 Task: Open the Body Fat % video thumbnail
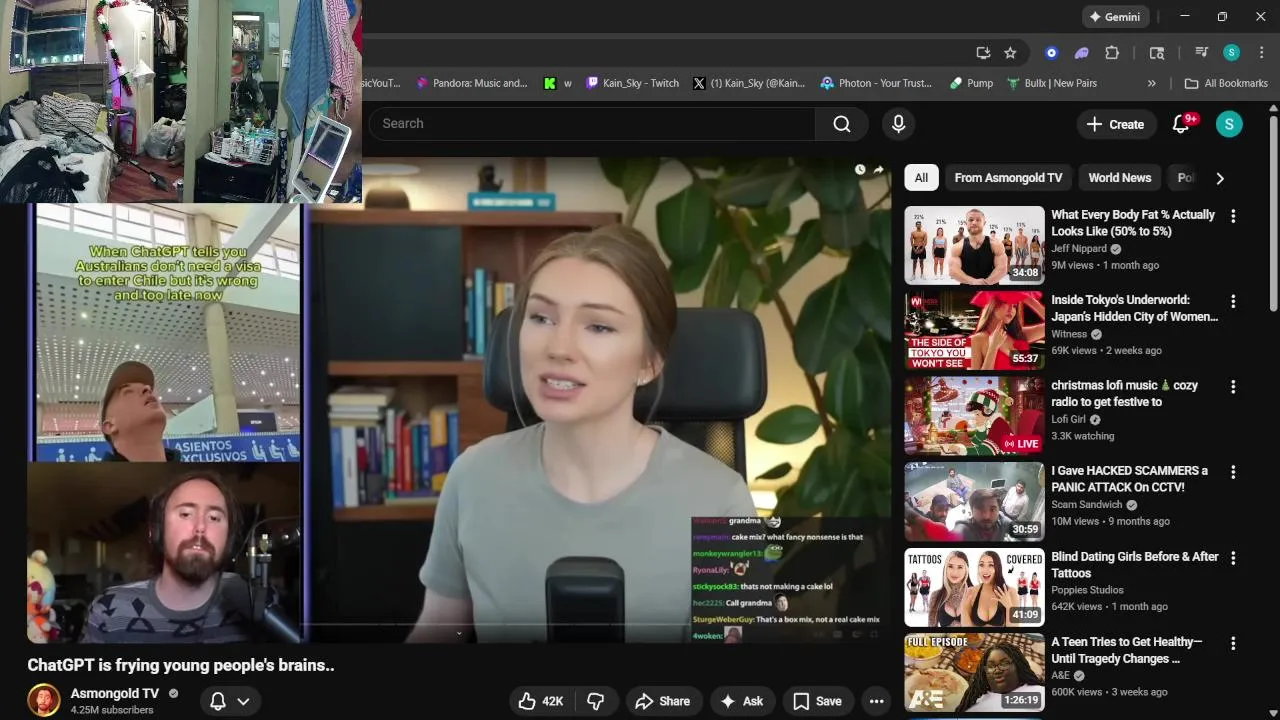coord(974,245)
